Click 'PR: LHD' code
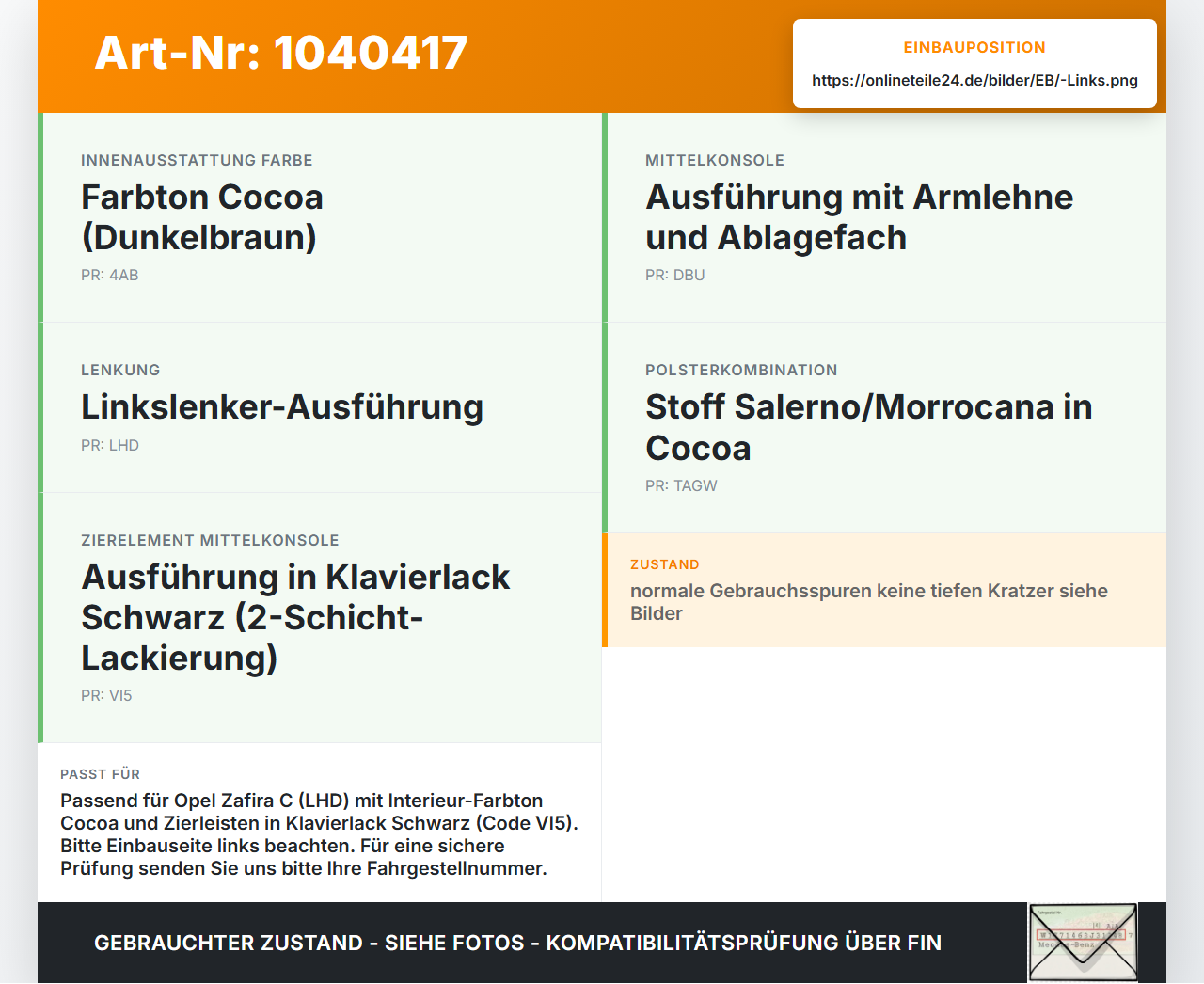This screenshot has height=984, width=1204. (110, 445)
